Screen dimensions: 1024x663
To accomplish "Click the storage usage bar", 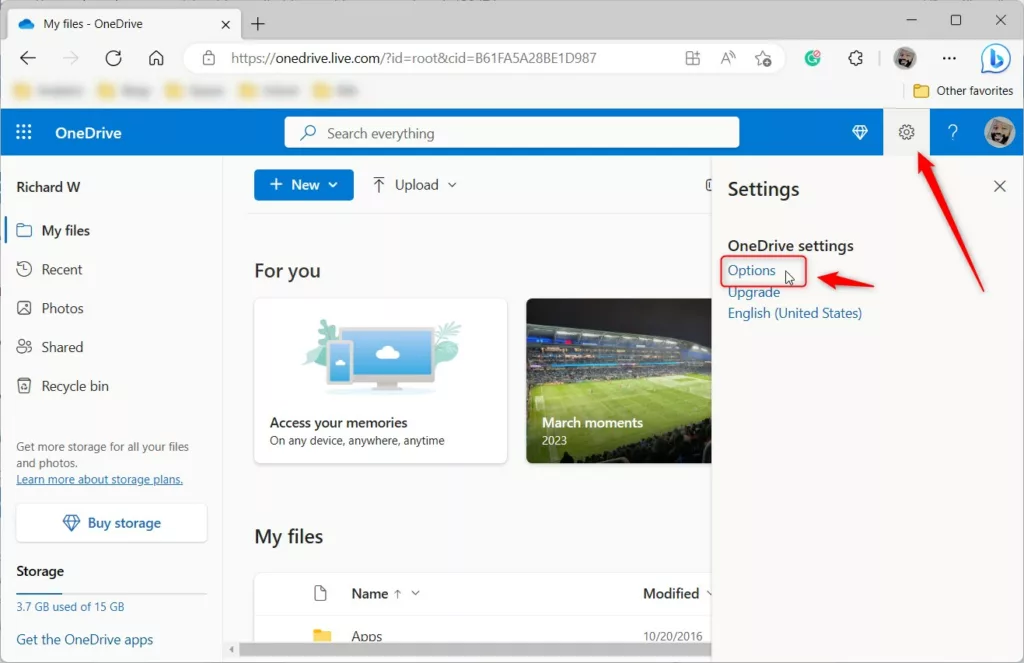I will (112, 594).
